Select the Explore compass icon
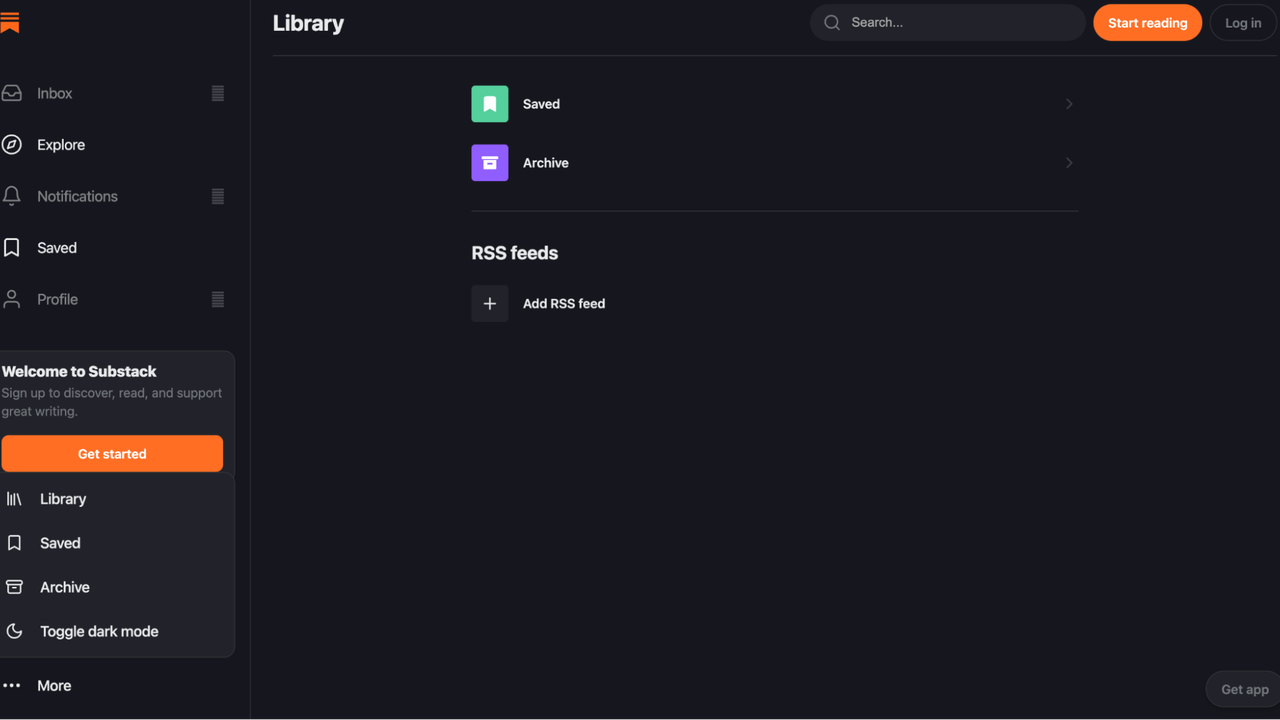Viewport: 1280px width, 720px height. (12, 144)
